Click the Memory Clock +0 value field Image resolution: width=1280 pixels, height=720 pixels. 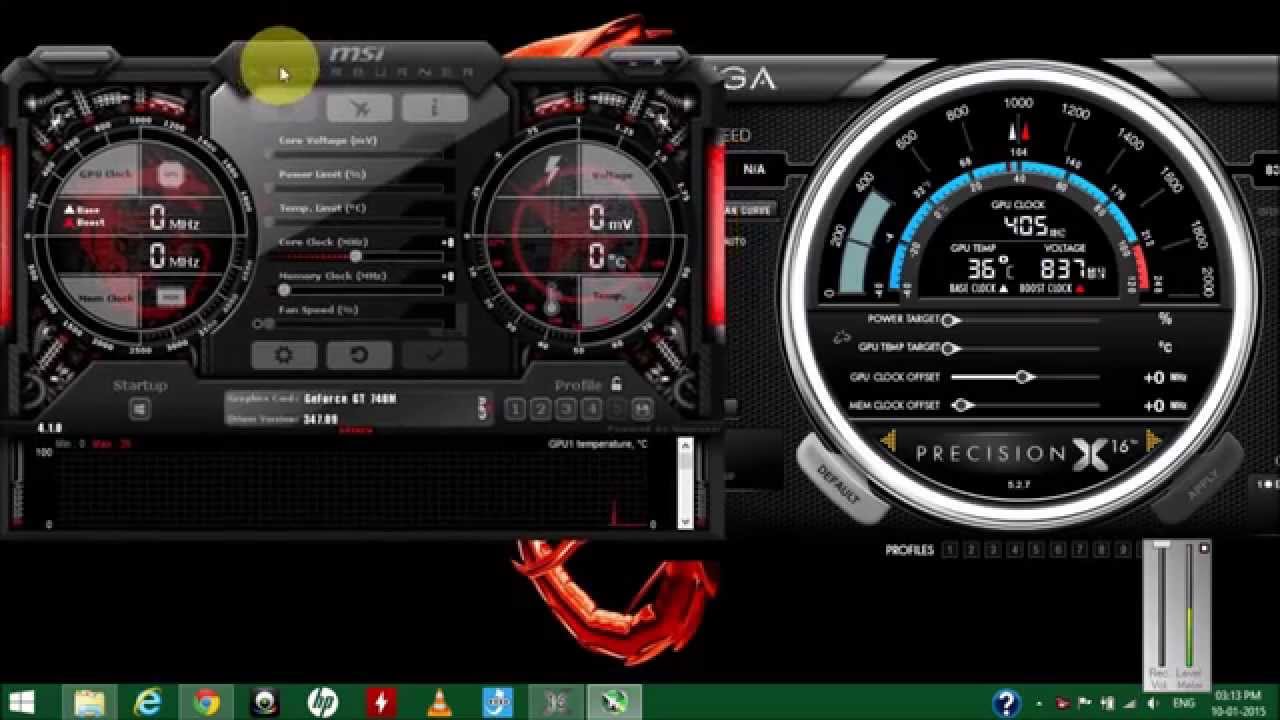pyautogui.click(x=448, y=276)
